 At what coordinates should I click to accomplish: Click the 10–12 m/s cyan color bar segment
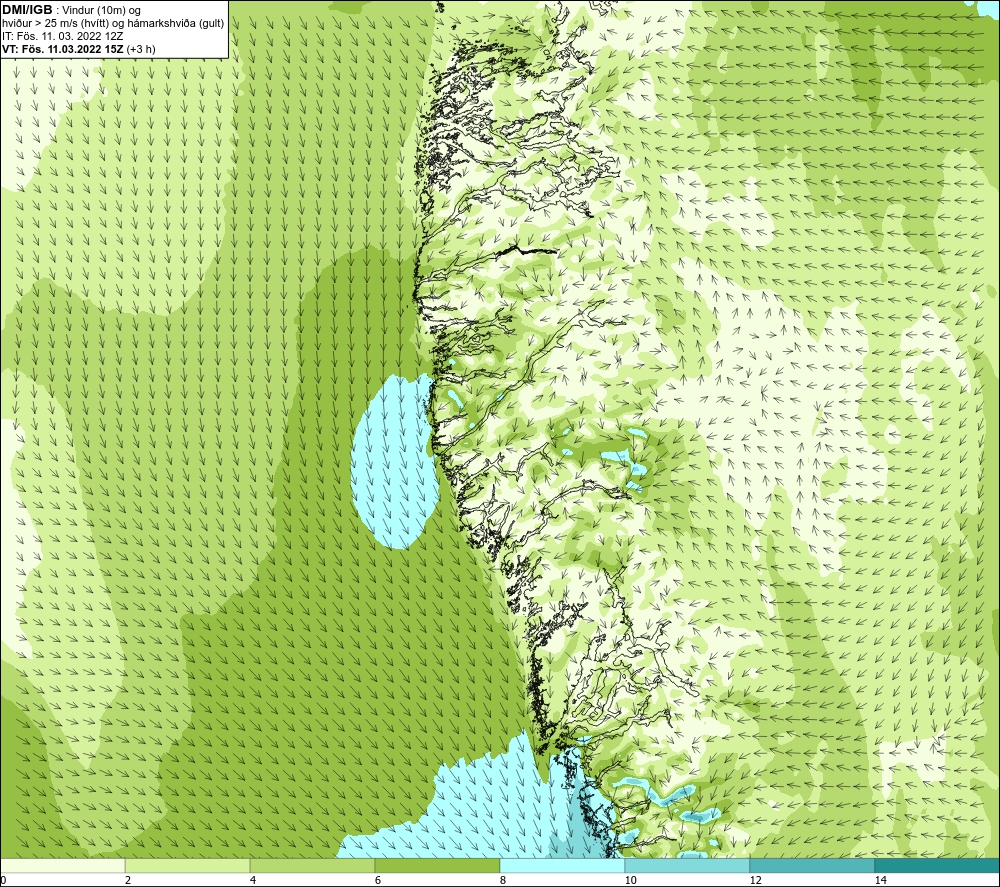(x=688, y=865)
